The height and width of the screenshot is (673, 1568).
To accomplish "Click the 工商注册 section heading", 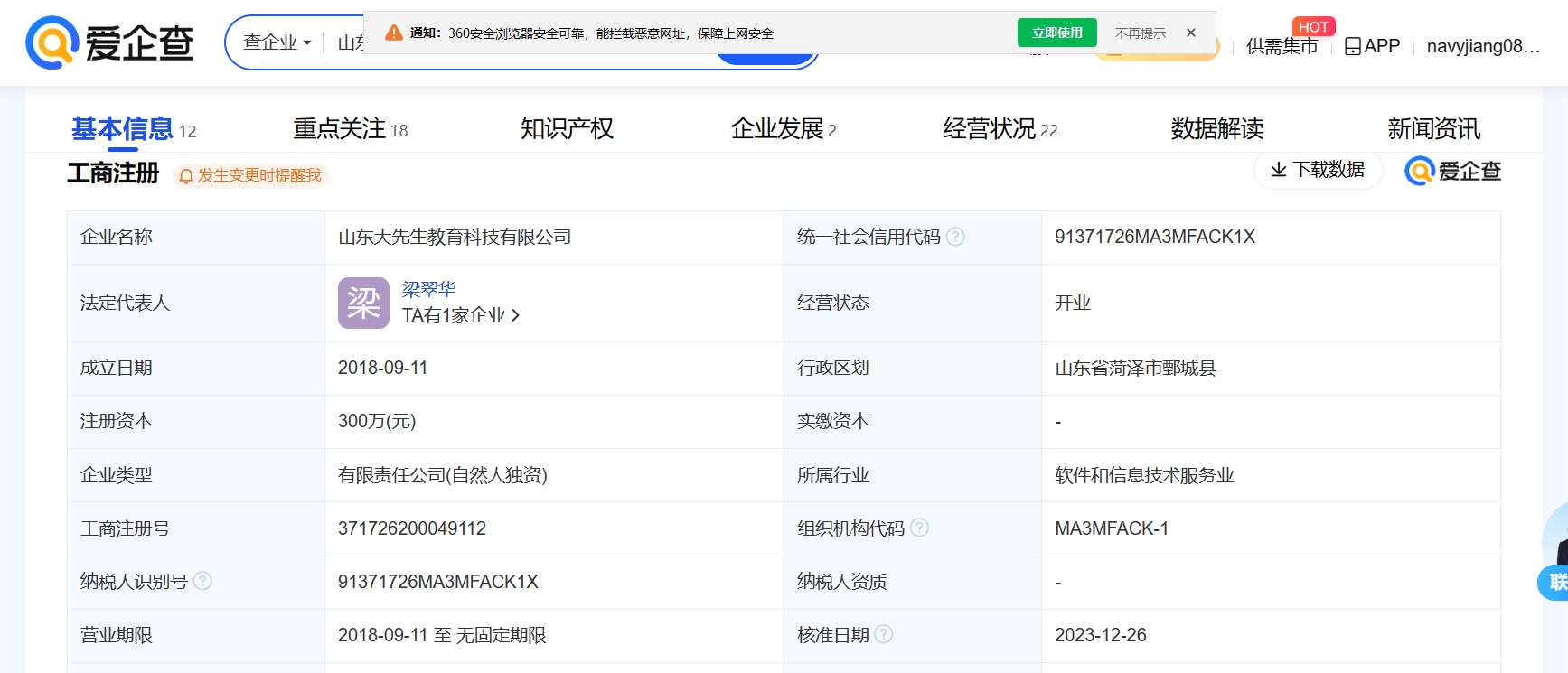I will (x=113, y=173).
